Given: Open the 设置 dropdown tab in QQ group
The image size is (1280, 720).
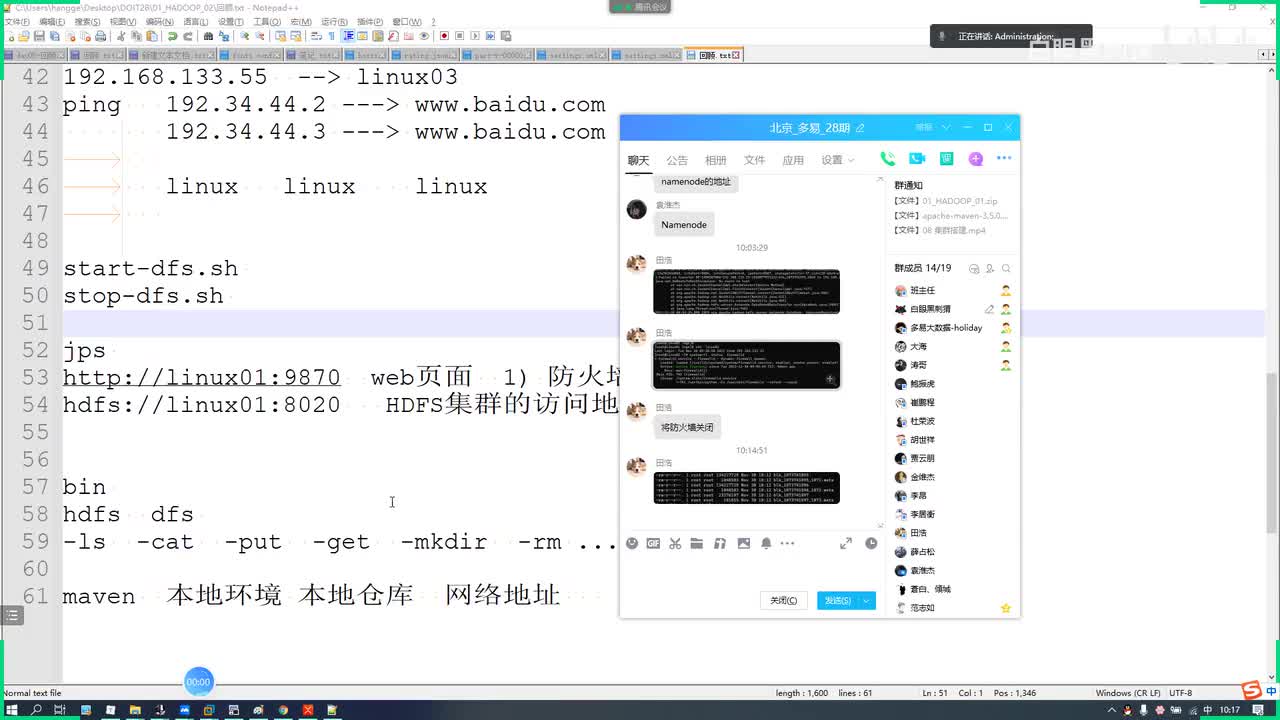Looking at the screenshot, I should (837, 160).
